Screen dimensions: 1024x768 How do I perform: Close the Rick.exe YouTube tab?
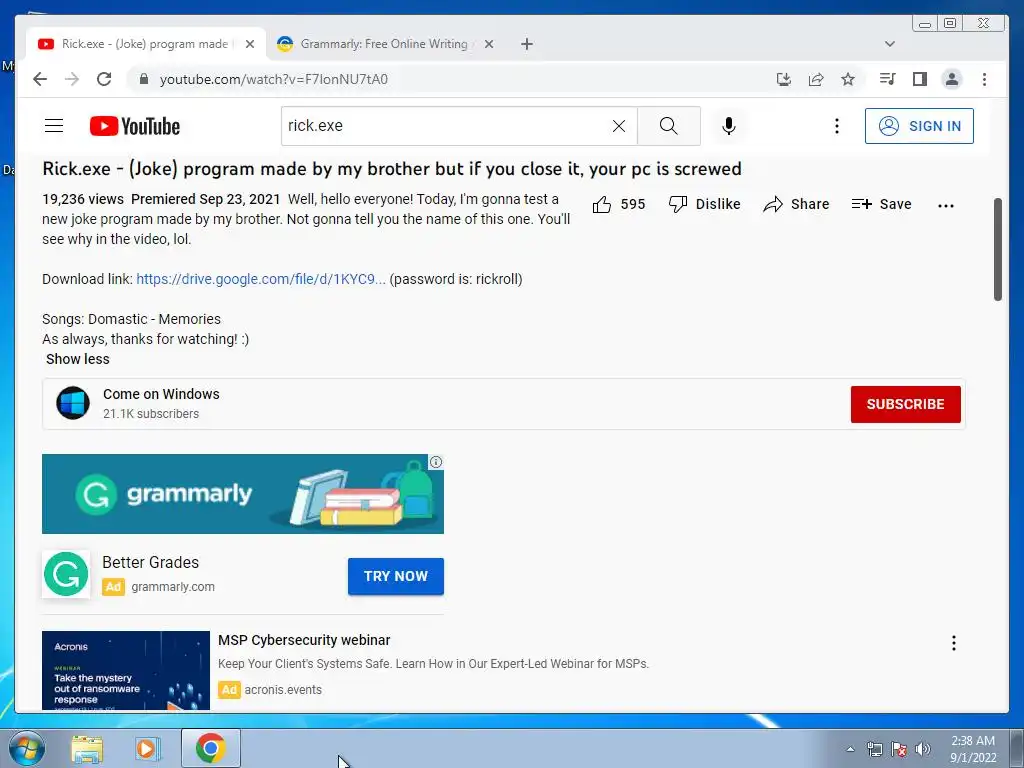(249, 44)
